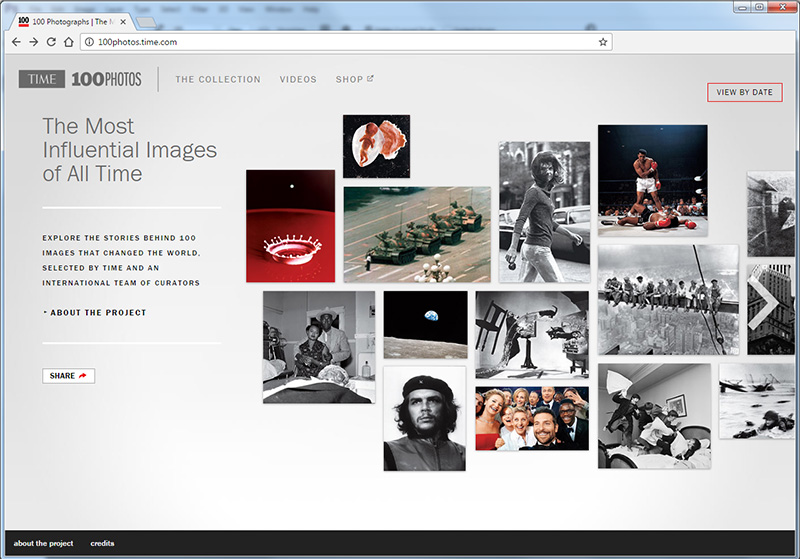Click the 100 PHOTOS logo
Viewport: 800px width, 559px height.
point(106,79)
